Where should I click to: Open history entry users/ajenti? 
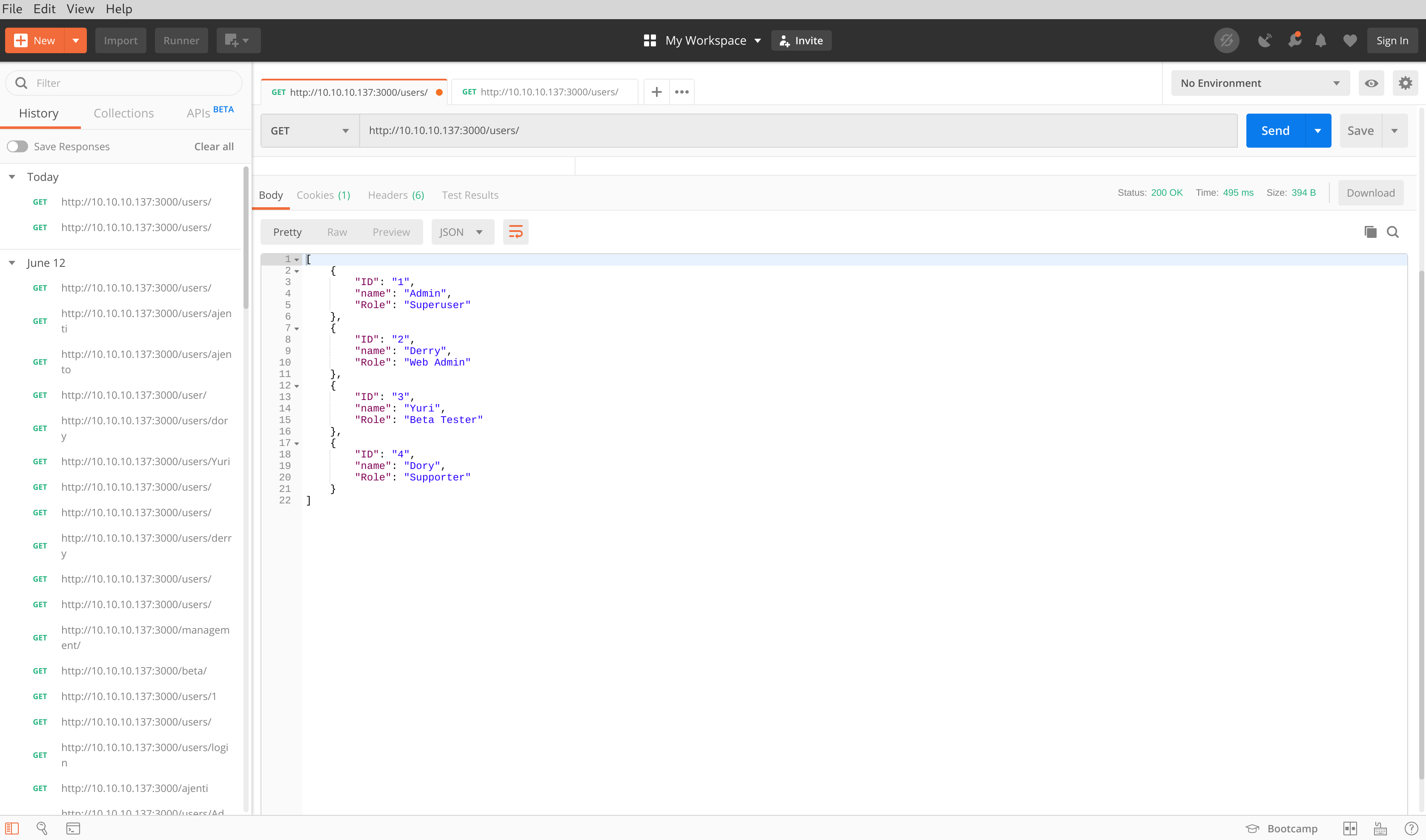[x=146, y=321]
